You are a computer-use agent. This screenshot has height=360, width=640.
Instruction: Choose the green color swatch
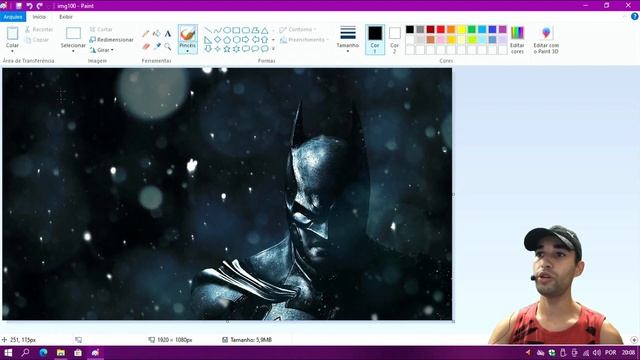pos(472,29)
